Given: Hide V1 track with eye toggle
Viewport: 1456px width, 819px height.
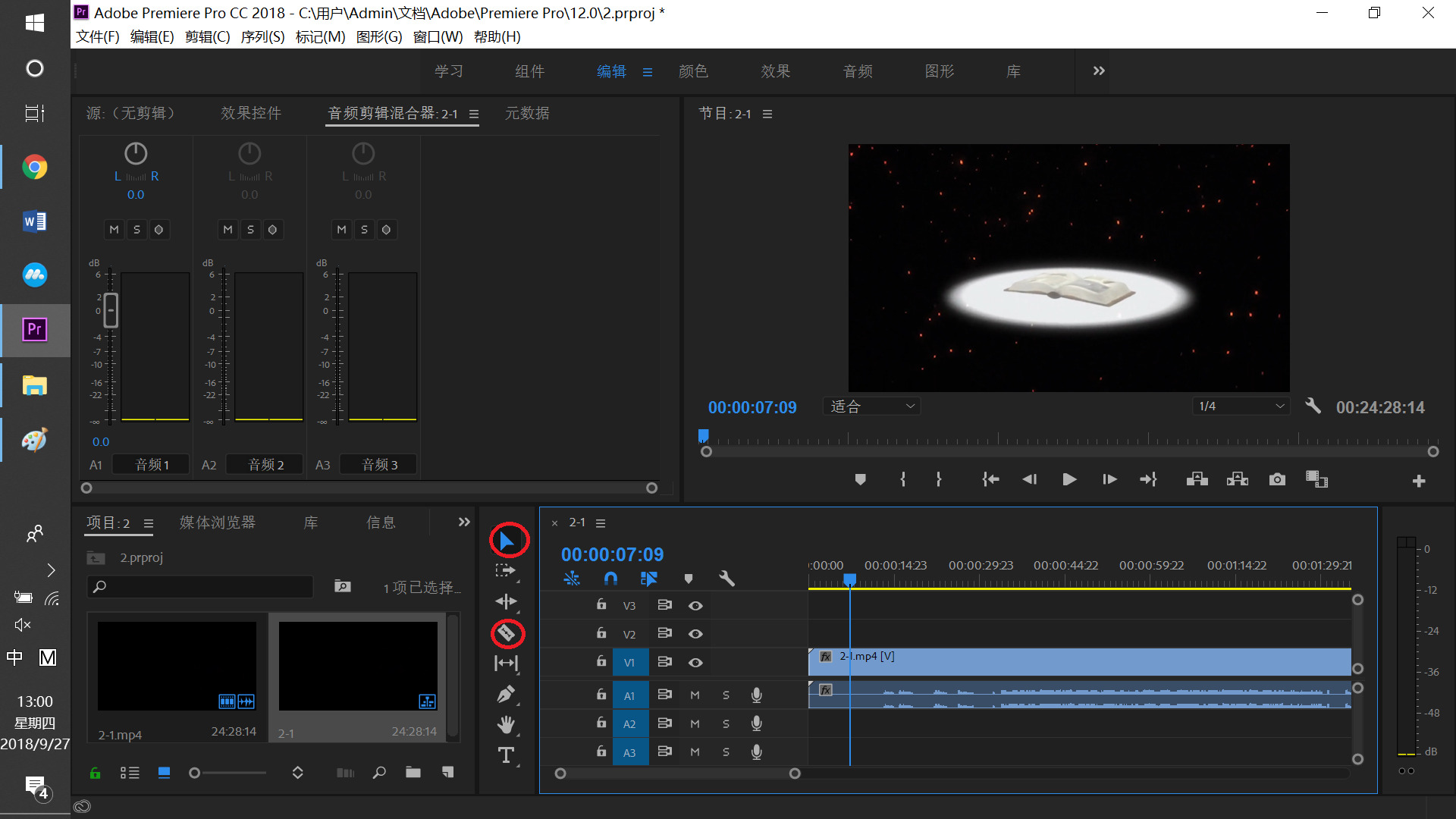Looking at the screenshot, I should coord(695,662).
